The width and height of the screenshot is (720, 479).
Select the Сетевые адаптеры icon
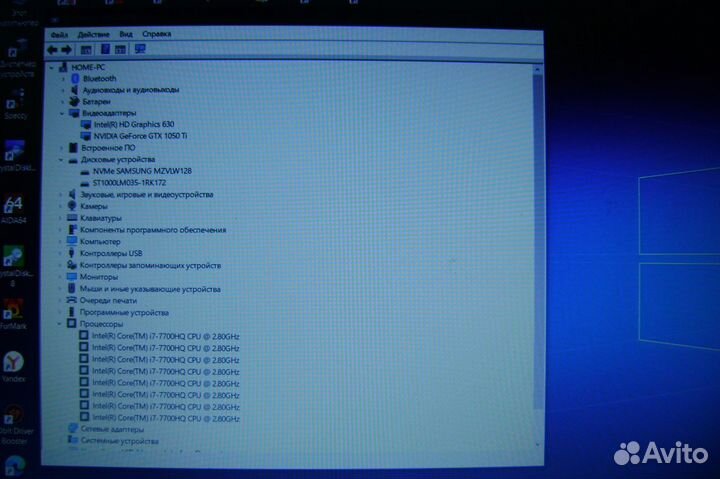[73, 428]
